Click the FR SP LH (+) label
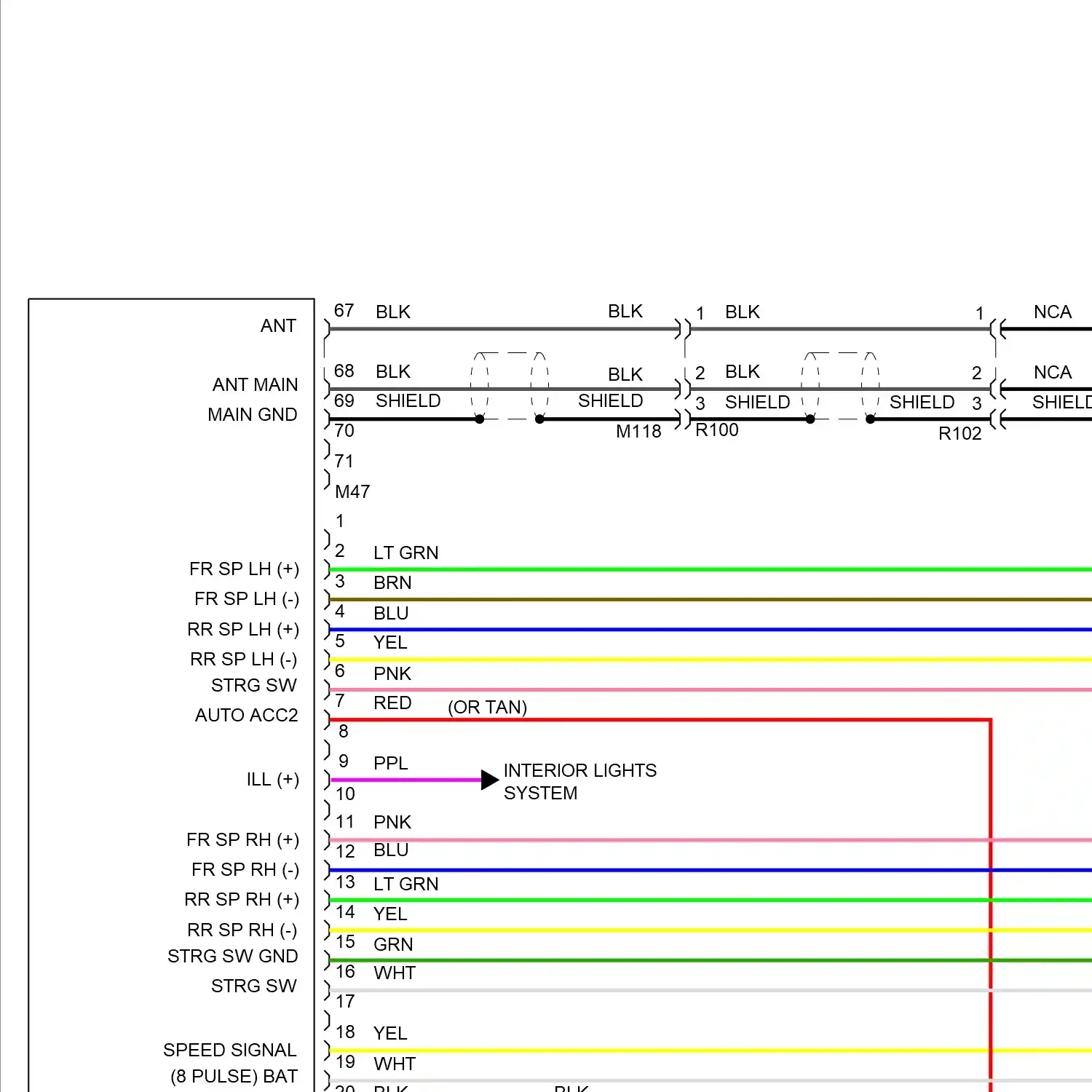Image resolution: width=1092 pixels, height=1092 pixels. pyautogui.click(x=244, y=569)
